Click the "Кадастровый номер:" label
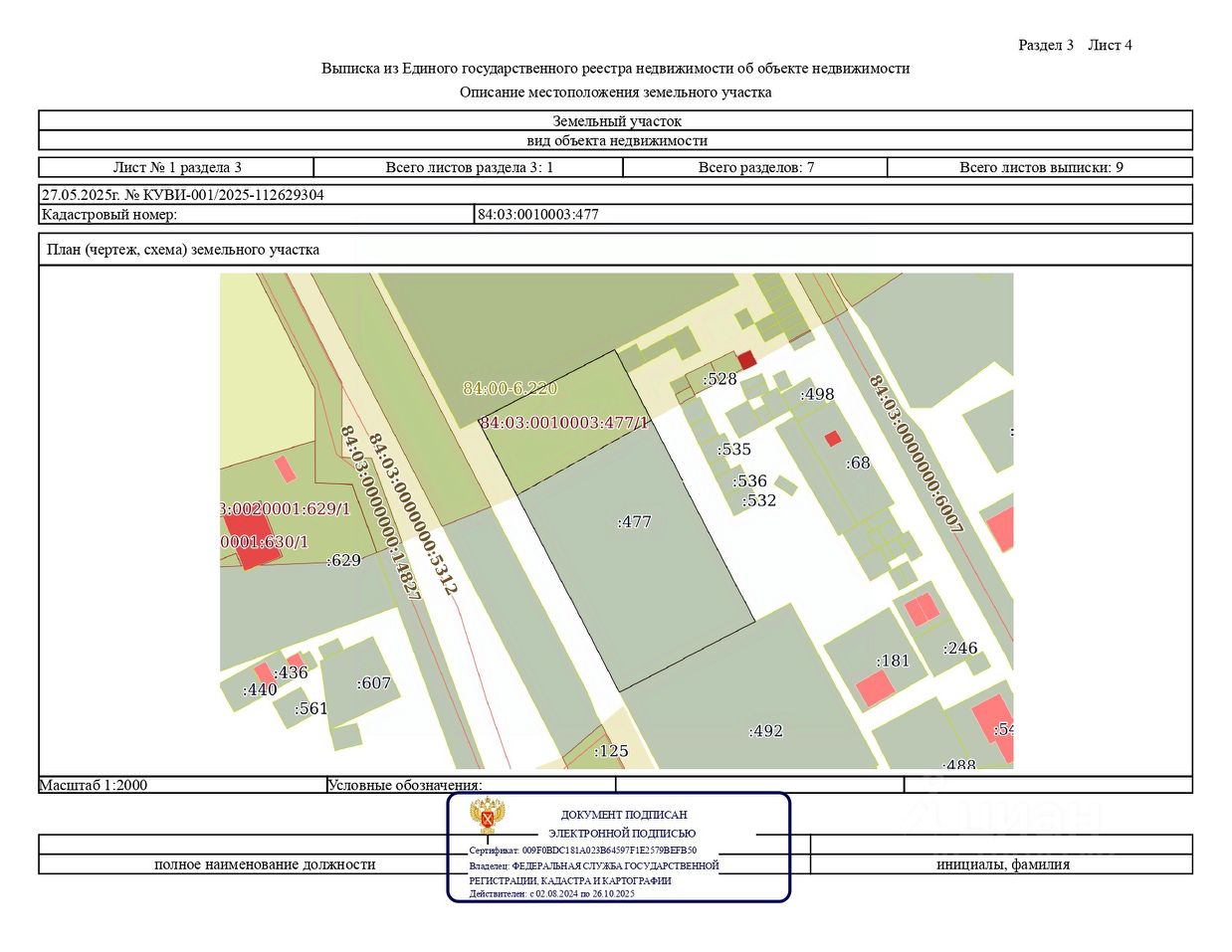This screenshot has height=952, width=1232. click(108, 214)
